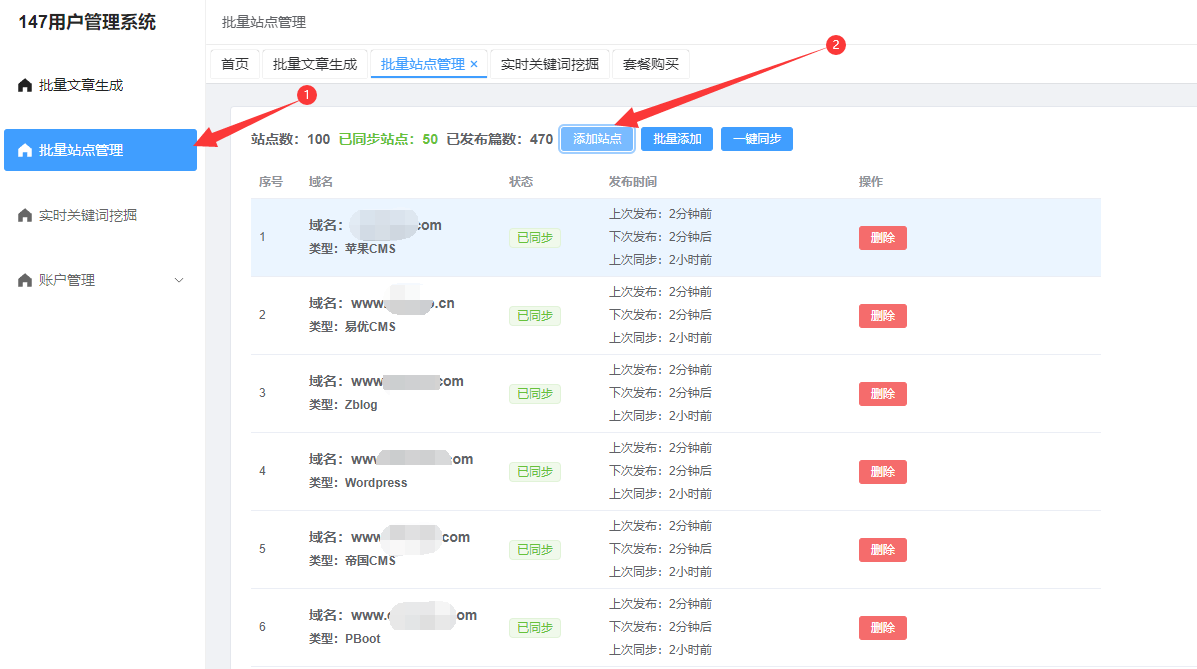Delete row 5 帝国CMS site
The width and height of the screenshot is (1197, 669).
[x=882, y=549]
